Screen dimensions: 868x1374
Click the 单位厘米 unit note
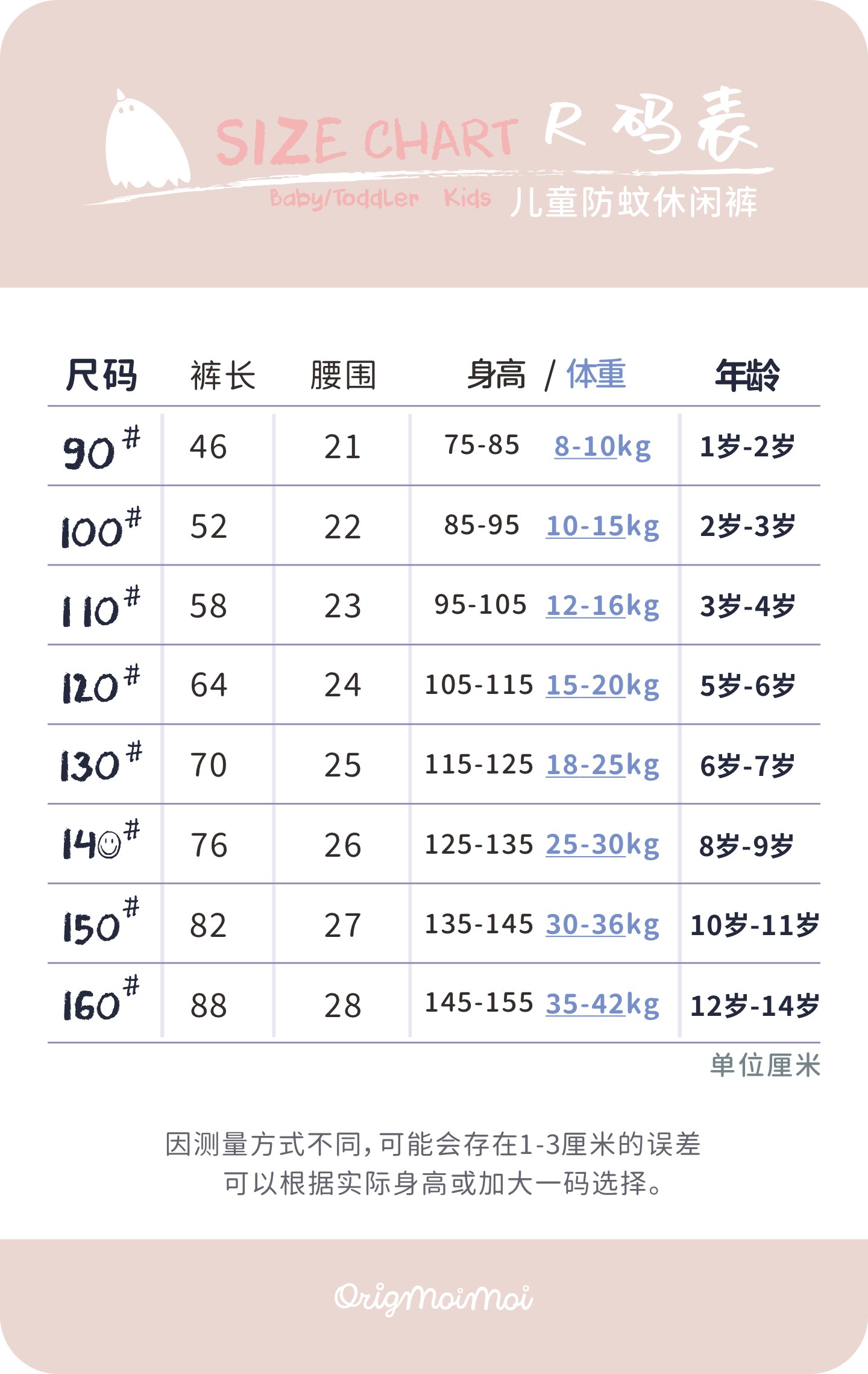[x=764, y=1065]
